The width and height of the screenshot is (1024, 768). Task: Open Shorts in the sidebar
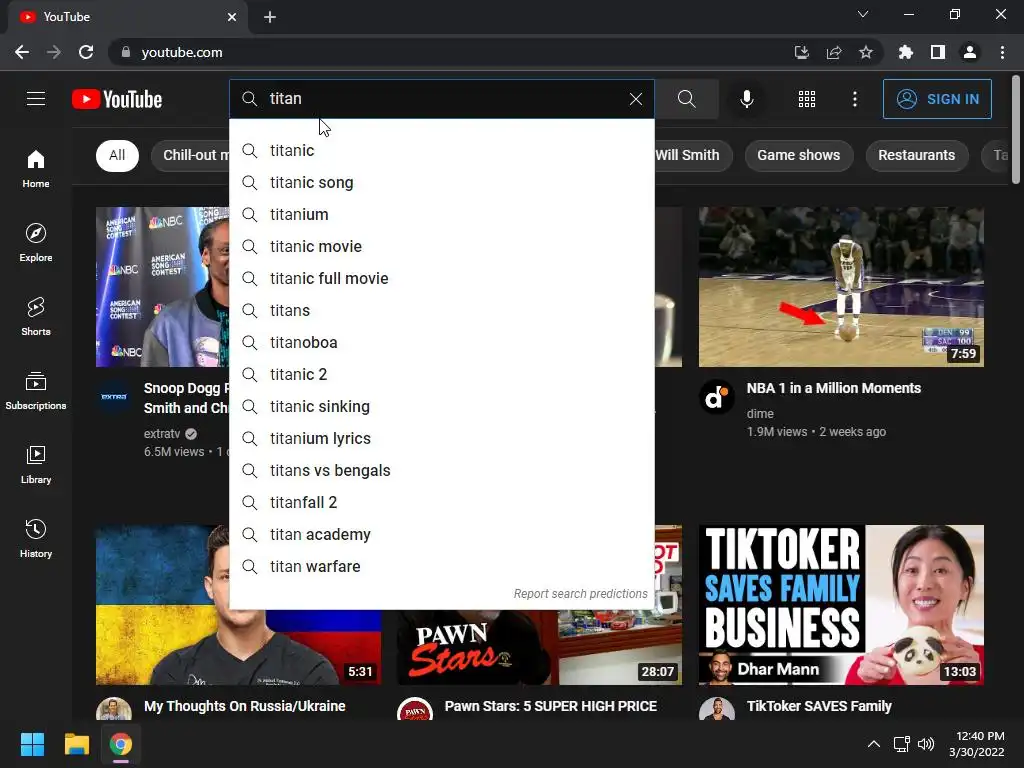click(x=36, y=317)
